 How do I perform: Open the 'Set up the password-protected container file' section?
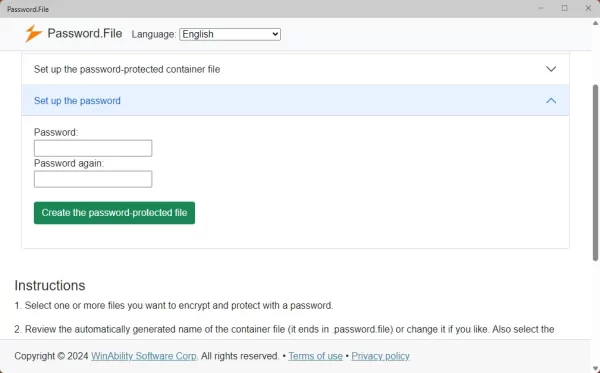tap(295, 69)
